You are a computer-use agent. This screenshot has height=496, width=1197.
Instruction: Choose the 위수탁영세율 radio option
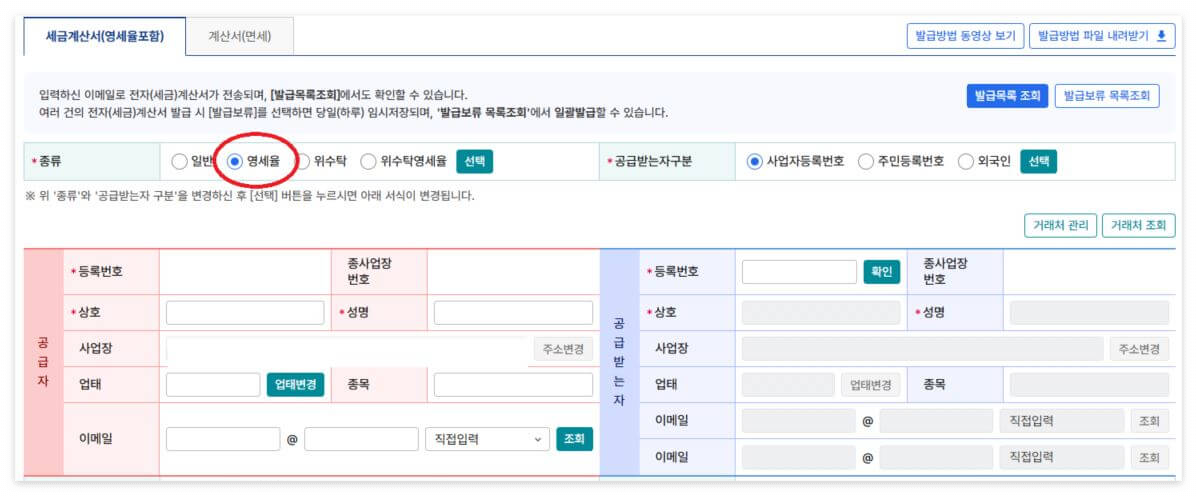[368, 161]
